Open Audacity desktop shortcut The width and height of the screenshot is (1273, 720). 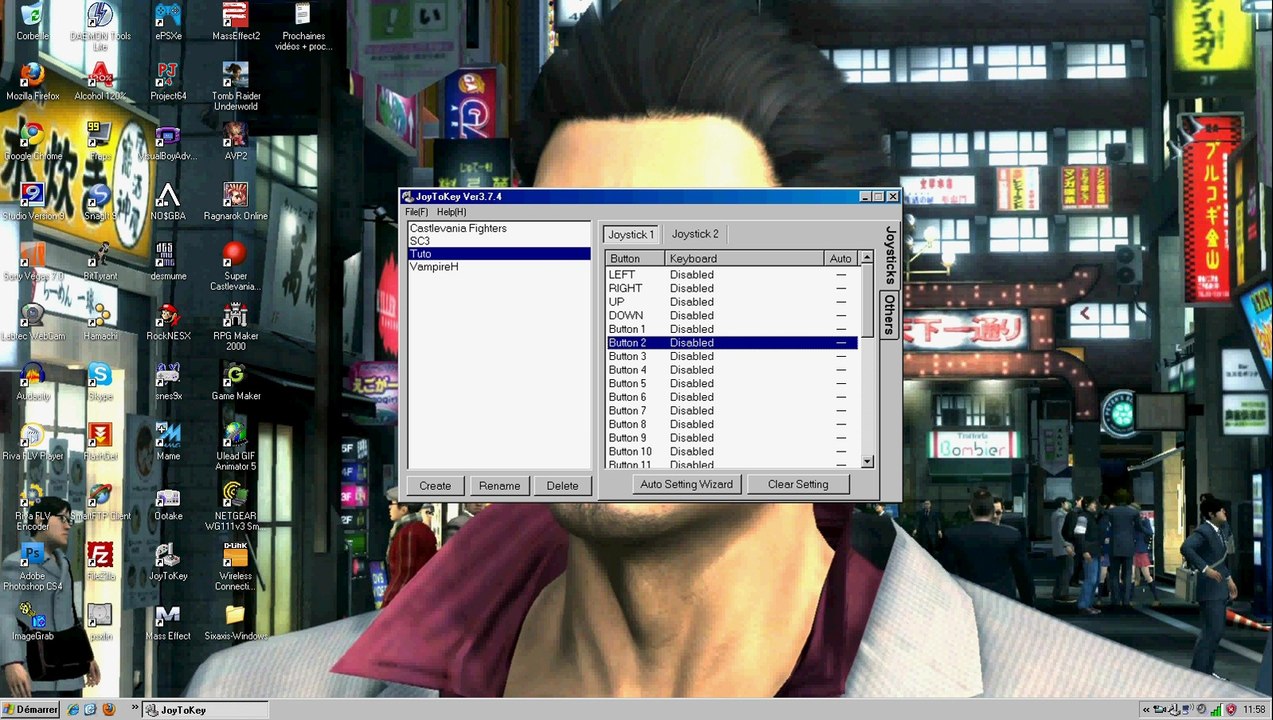coord(32,381)
